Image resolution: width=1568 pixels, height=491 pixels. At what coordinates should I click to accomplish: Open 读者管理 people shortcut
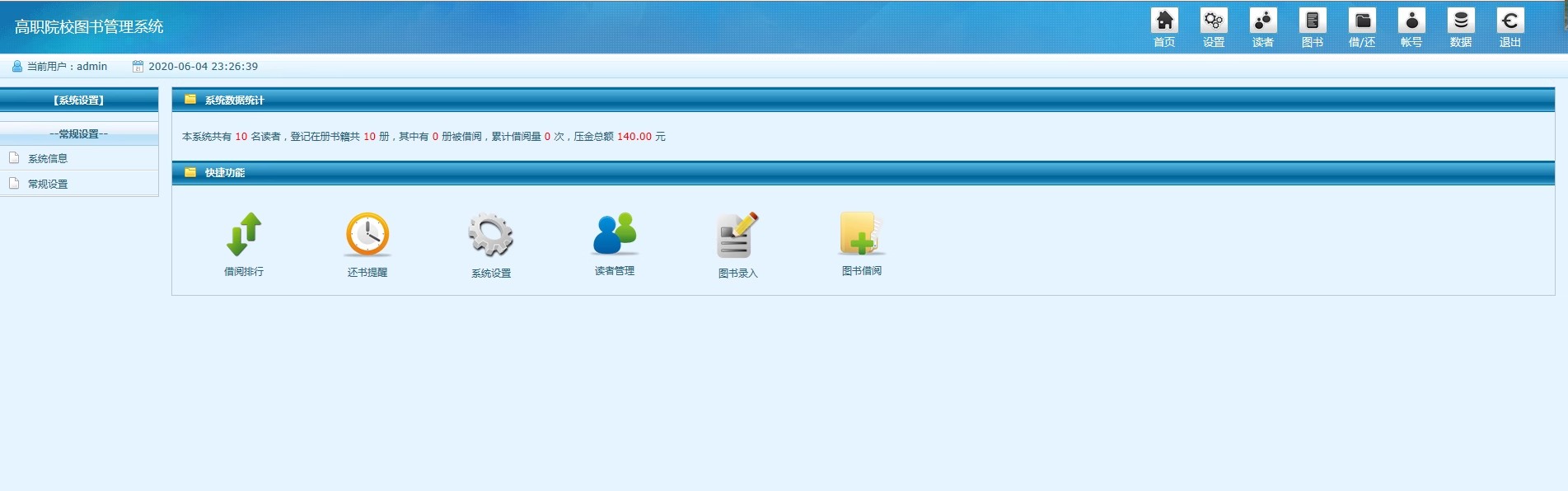pos(615,234)
